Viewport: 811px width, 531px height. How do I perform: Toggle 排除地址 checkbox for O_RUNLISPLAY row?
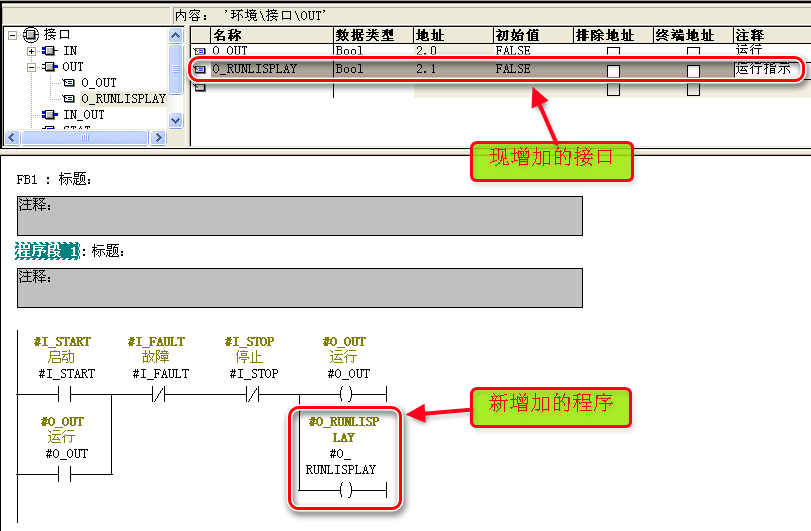click(613, 71)
